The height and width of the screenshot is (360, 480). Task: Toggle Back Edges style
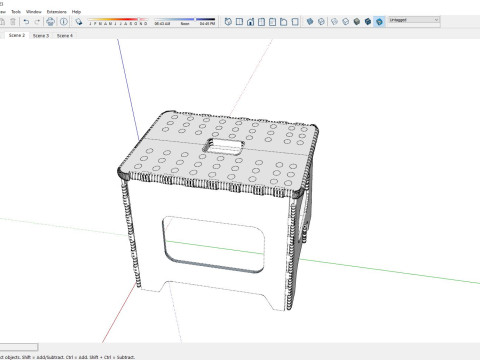(x=321, y=22)
